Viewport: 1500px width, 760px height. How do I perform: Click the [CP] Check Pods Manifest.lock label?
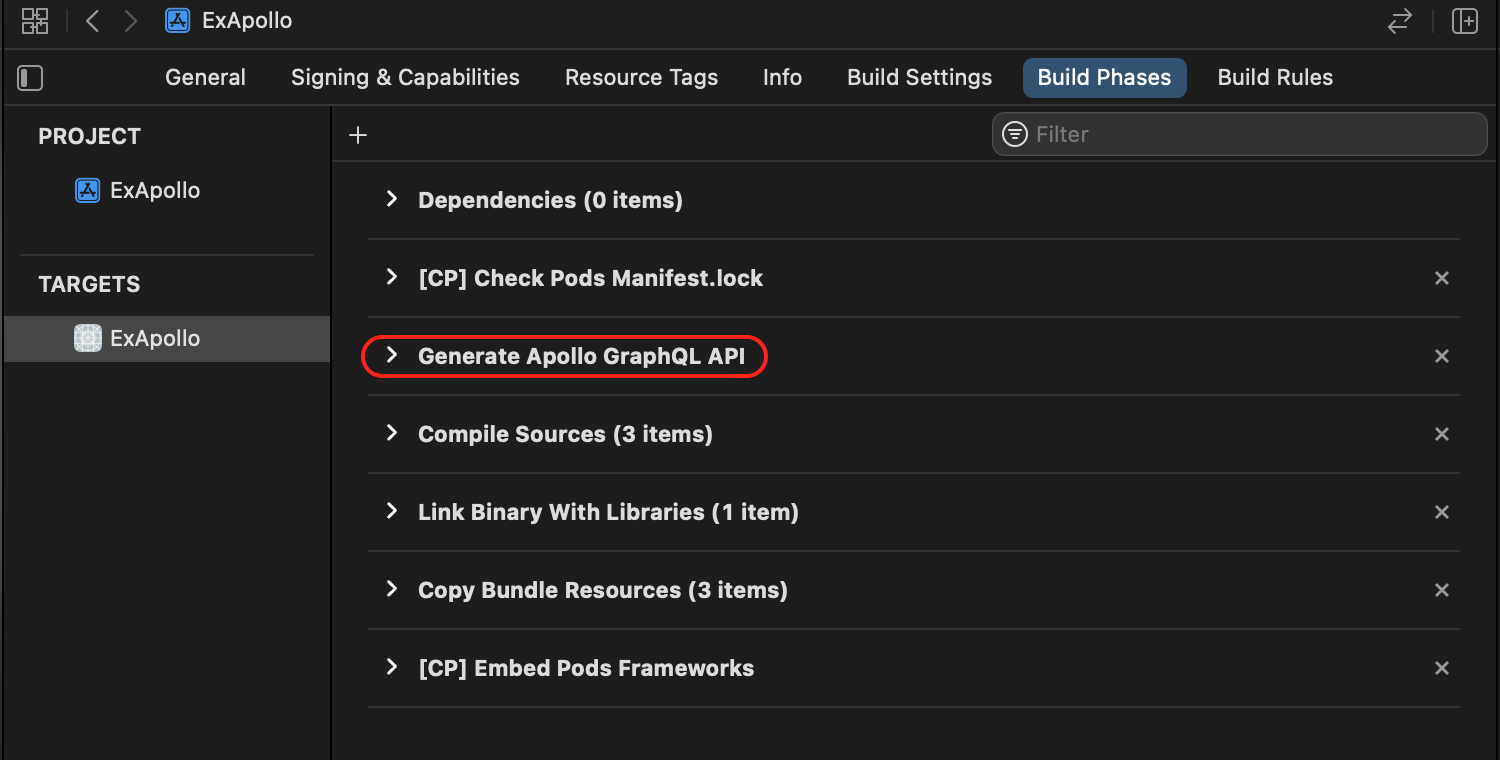[590, 278]
